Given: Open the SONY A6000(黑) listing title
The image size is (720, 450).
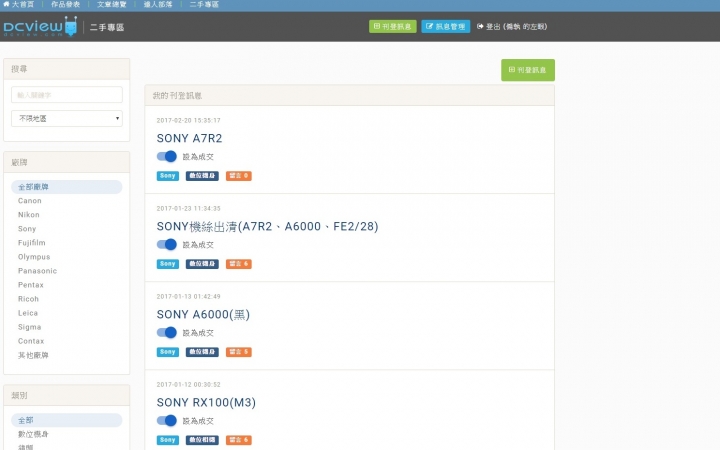Looking at the screenshot, I should coord(203,315).
